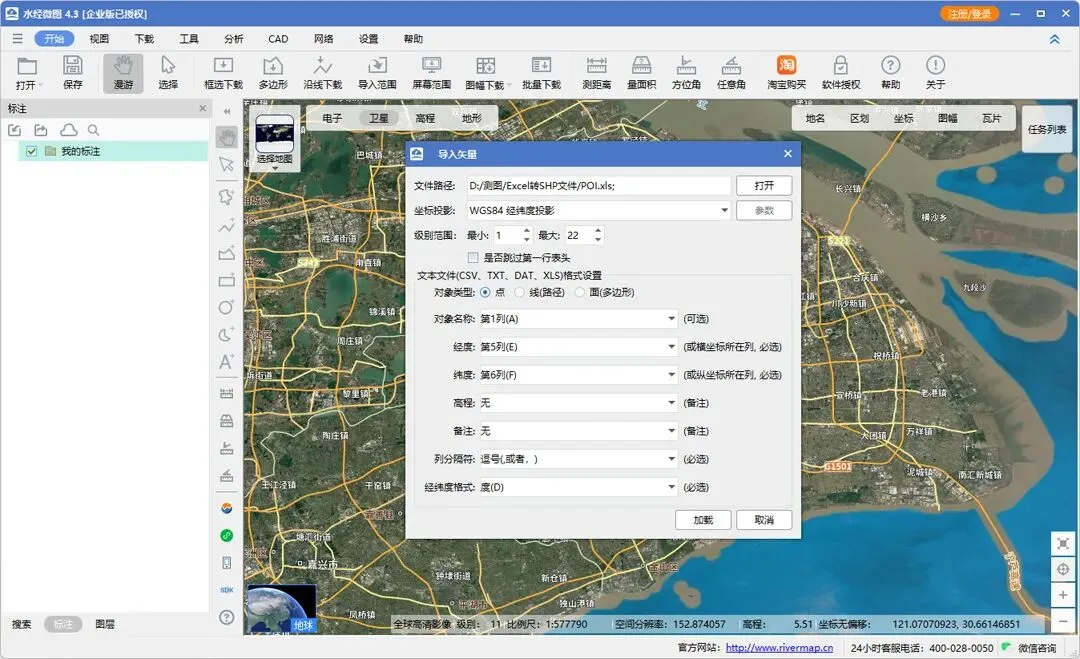The height and width of the screenshot is (659, 1080).
Task: Select the 线(路径) object type radio button
Action: [520, 292]
